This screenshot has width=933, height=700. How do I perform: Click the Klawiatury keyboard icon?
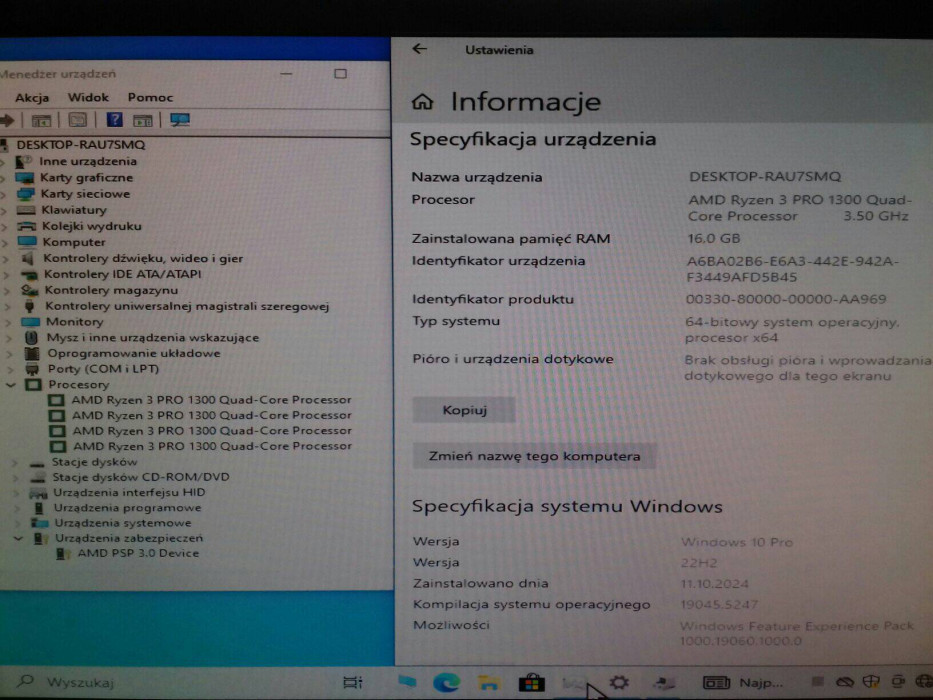point(26,210)
